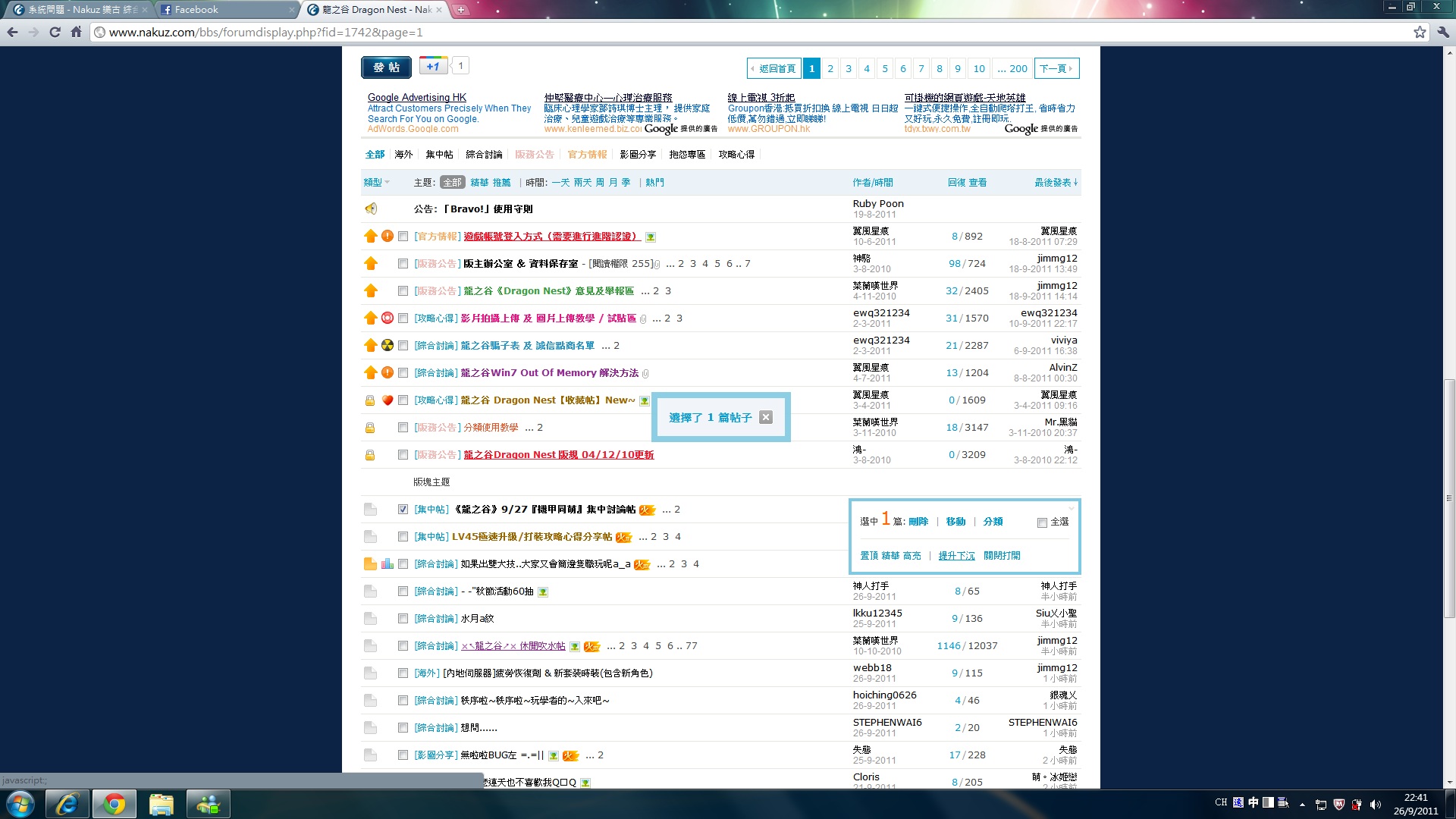Screen dimensions: 1456x819
Task: Select the 攻略心得 category tab
Action: (x=736, y=154)
